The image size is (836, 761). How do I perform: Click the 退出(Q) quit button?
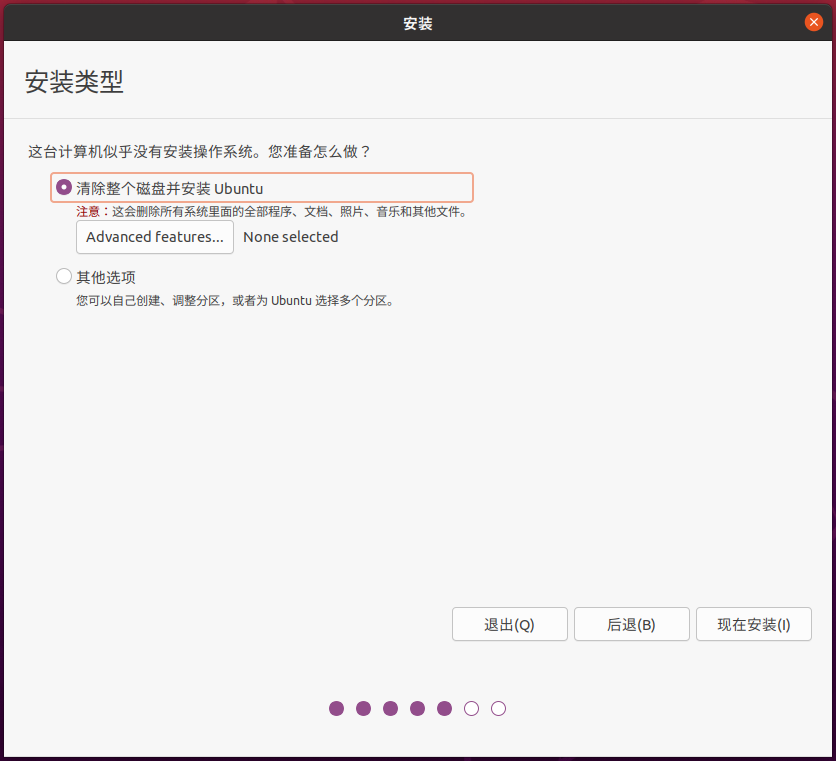(509, 624)
